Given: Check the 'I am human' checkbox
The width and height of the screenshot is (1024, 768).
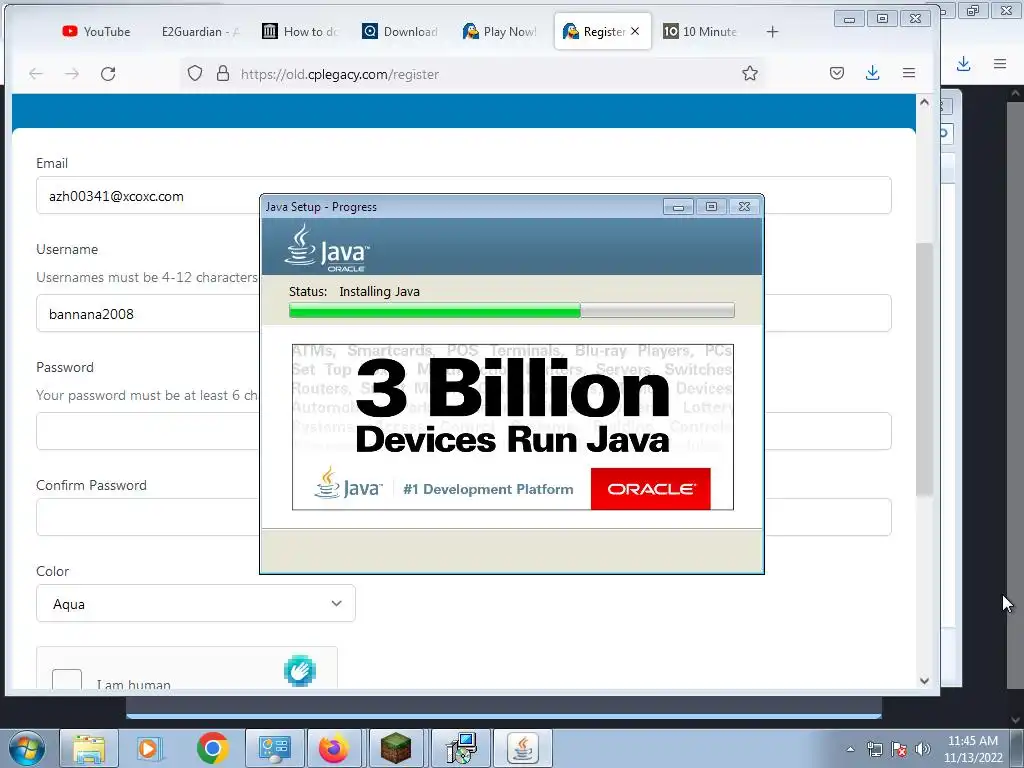Looking at the screenshot, I should (x=67, y=679).
